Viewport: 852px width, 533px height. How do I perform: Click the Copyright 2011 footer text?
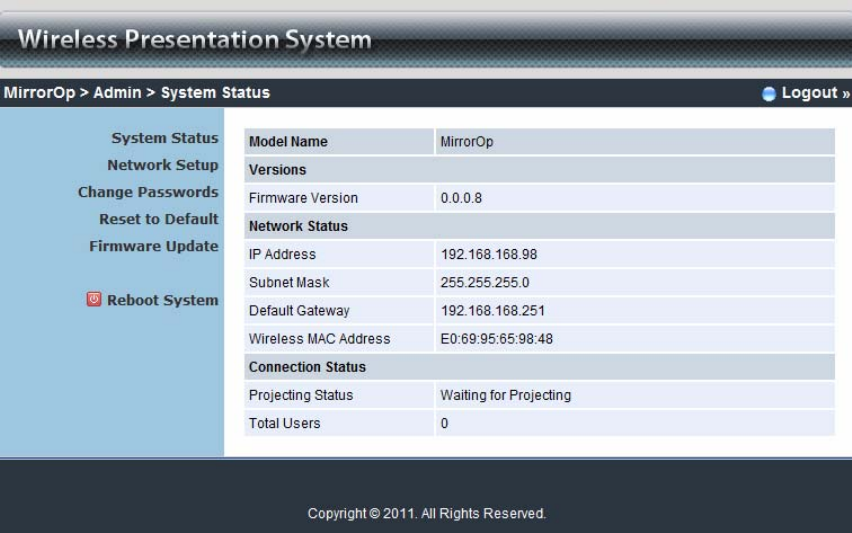[x=427, y=513]
